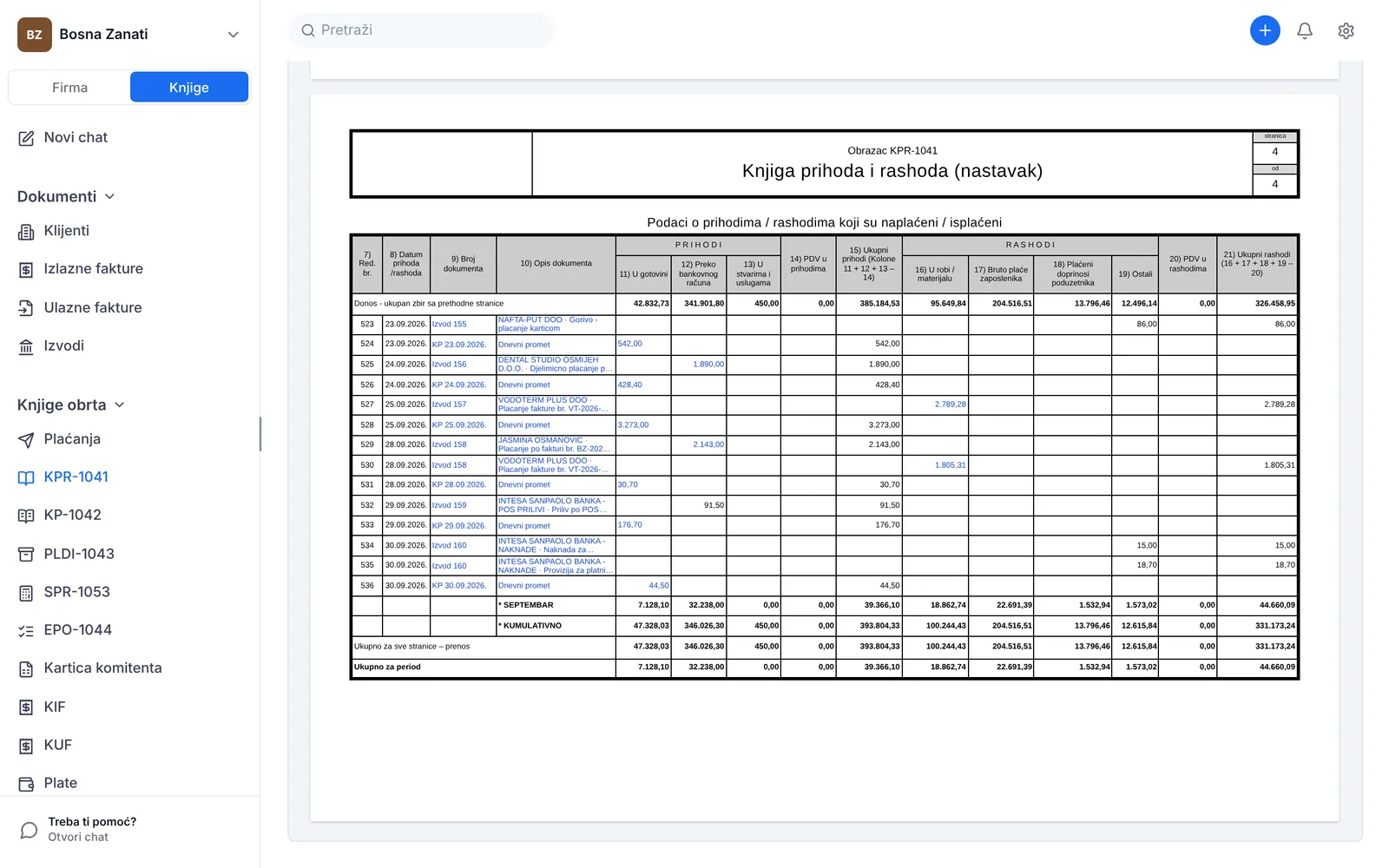Viewport: 1389px width, 868px height.
Task: Open Plate wallet entry
Action: click(130, 783)
